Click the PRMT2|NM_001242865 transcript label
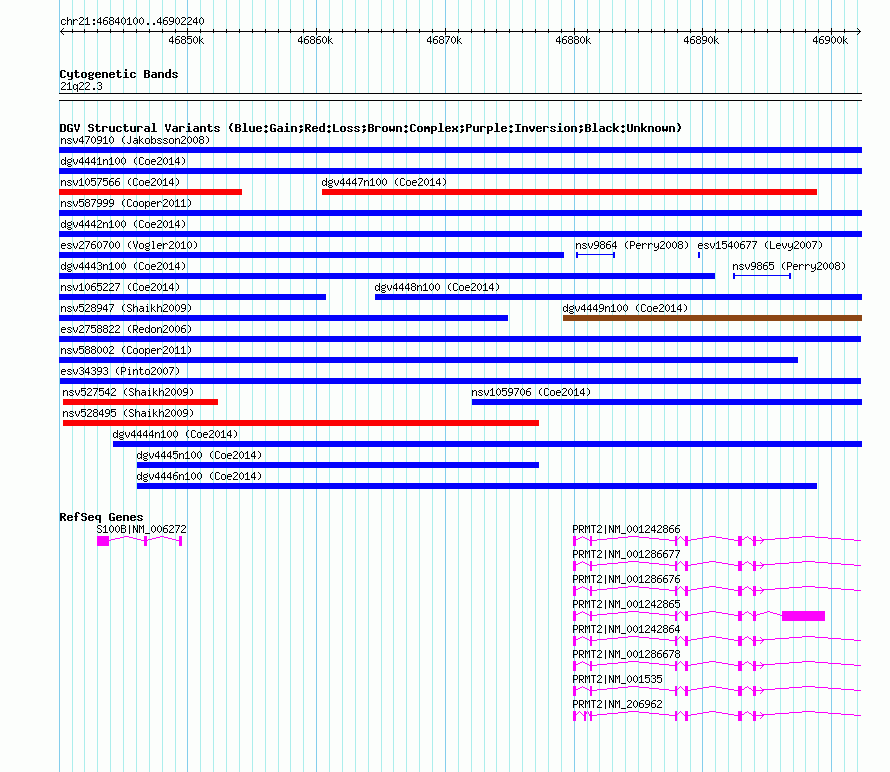Screen dimensions: 890x772 [x=626, y=604]
